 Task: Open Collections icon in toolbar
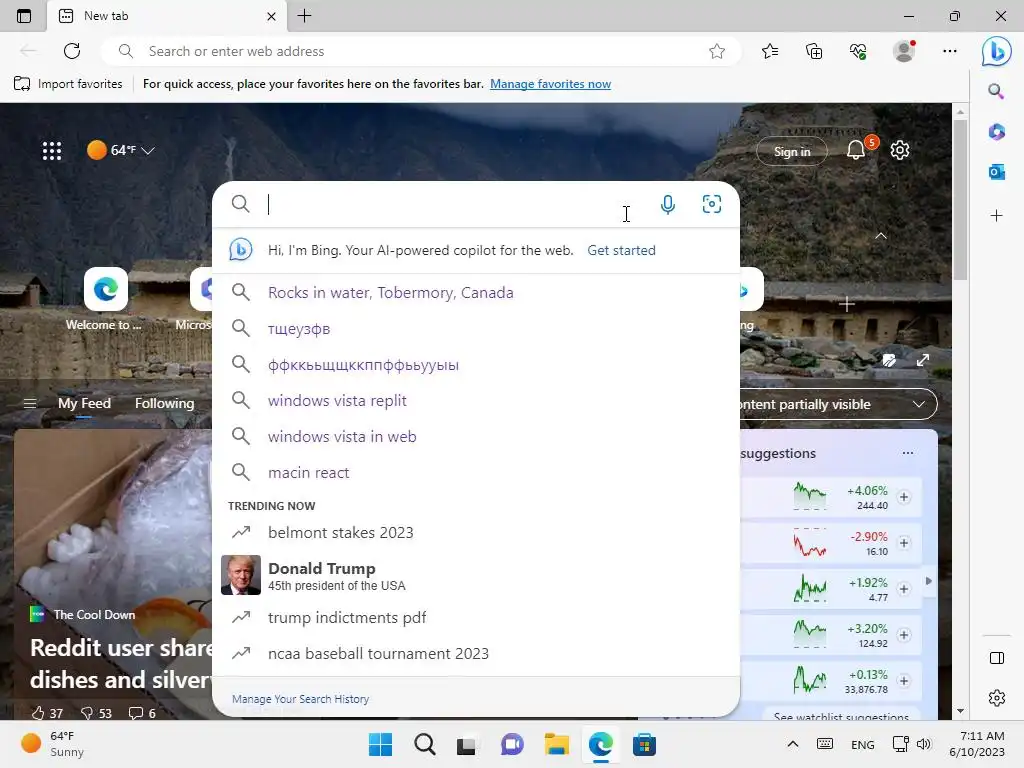click(x=814, y=51)
